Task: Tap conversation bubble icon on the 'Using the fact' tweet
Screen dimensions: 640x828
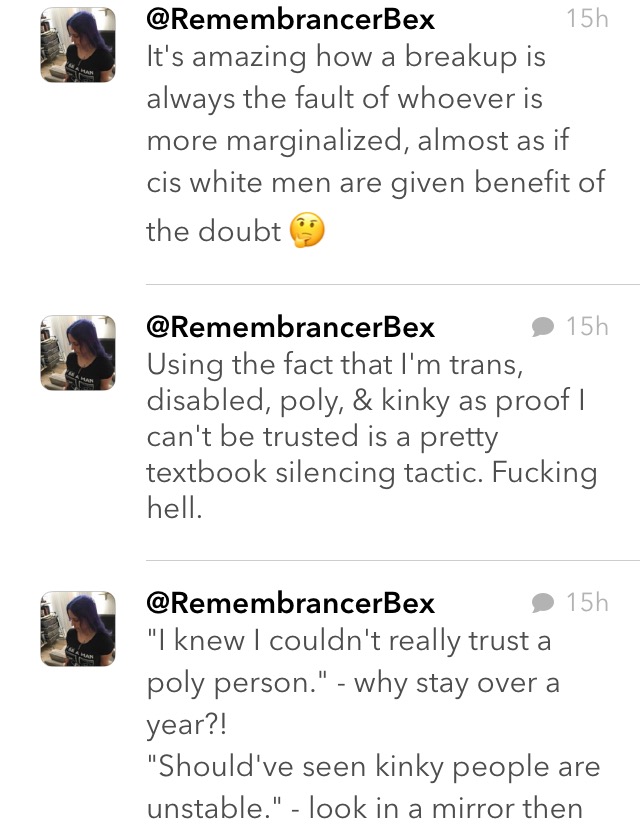Action: click(x=542, y=327)
